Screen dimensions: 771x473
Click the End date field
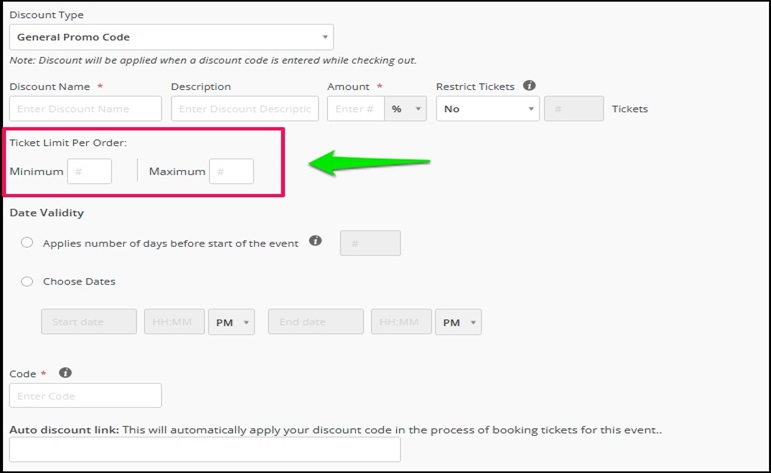pos(316,322)
